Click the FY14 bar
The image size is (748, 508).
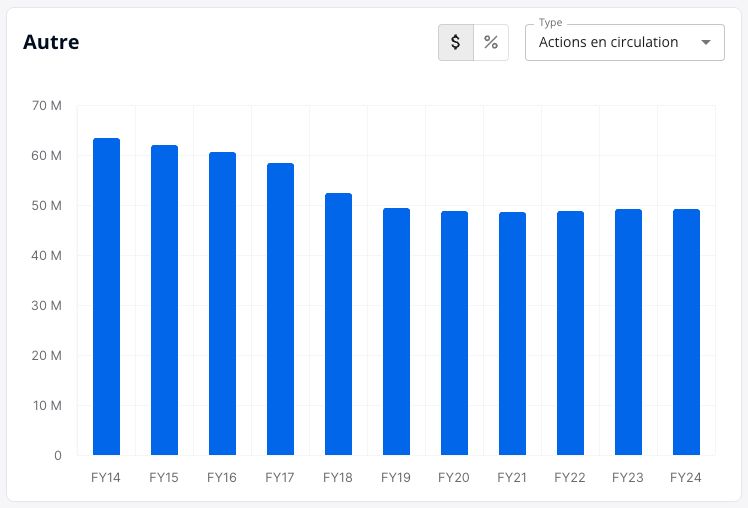pyautogui.click(x=106, y=296)
